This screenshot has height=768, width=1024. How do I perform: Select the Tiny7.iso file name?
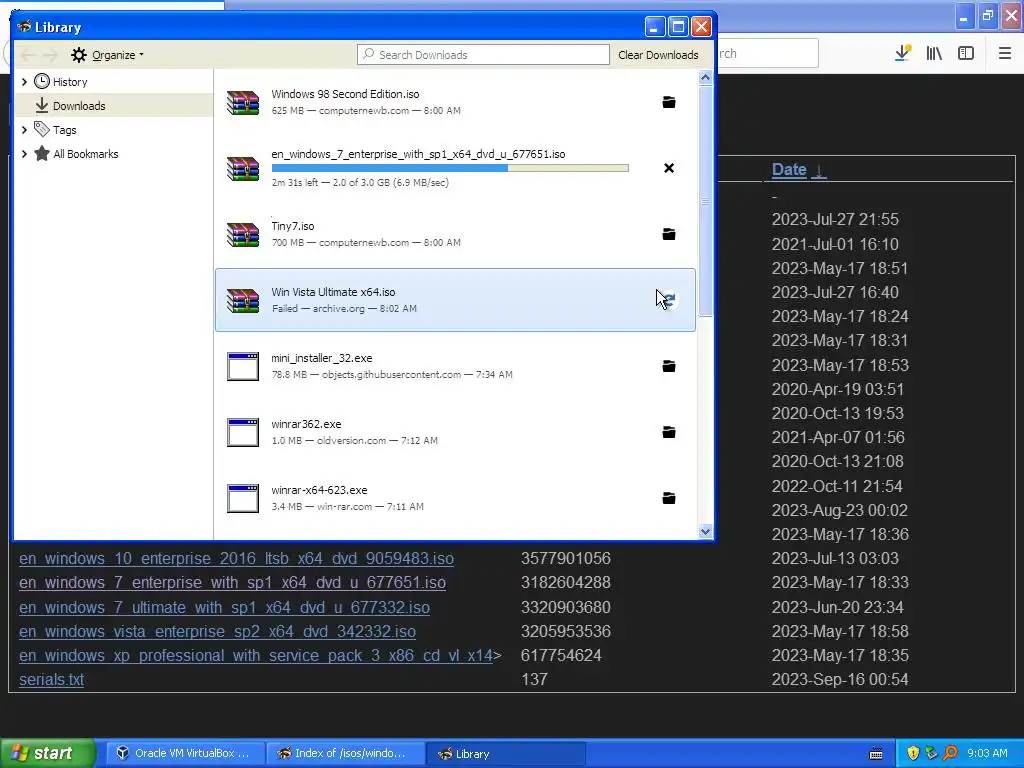pos(293,226)
